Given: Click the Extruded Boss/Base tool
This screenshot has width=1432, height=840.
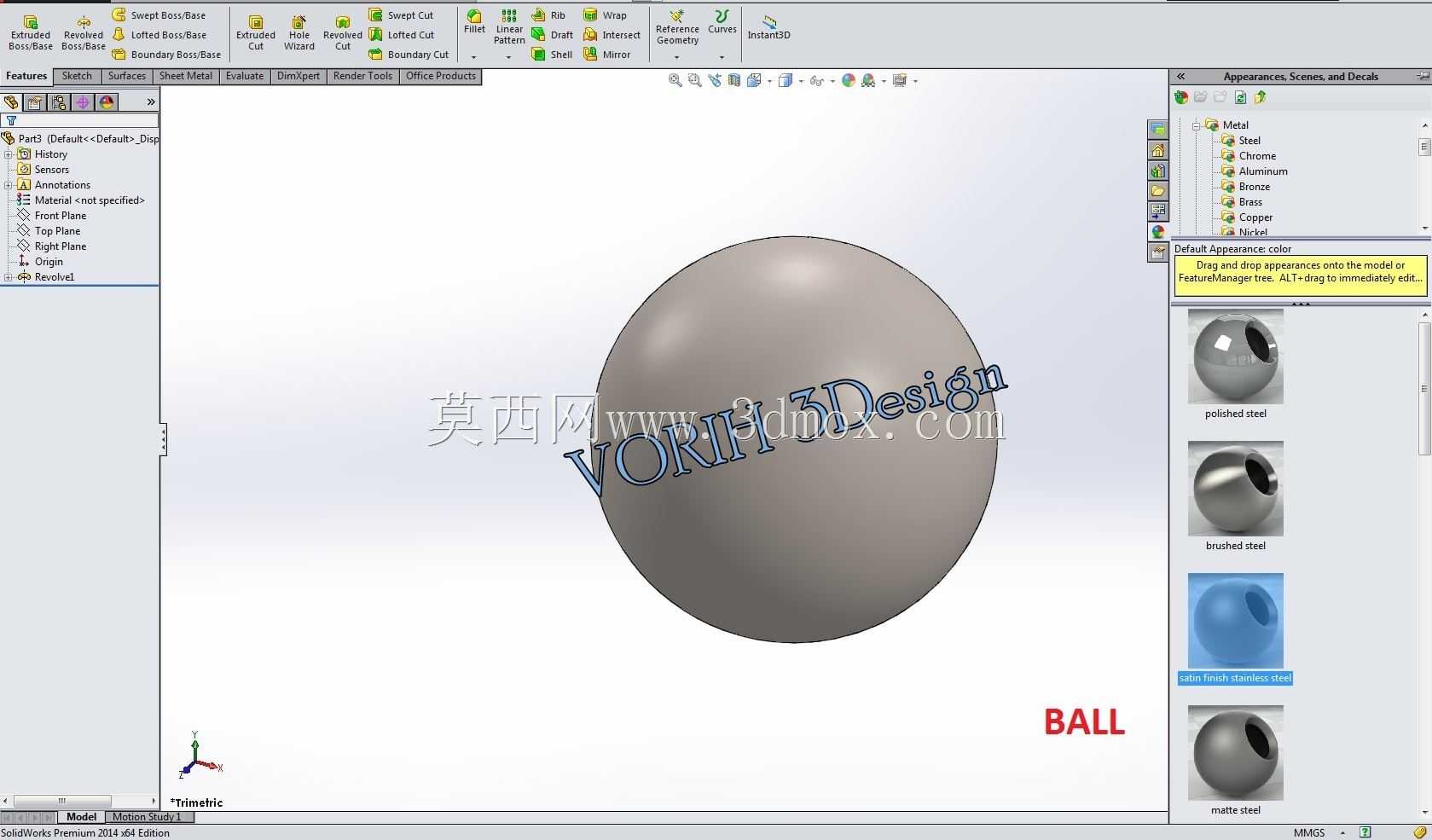Looking at the screenshot, I should tap(31, 32).
